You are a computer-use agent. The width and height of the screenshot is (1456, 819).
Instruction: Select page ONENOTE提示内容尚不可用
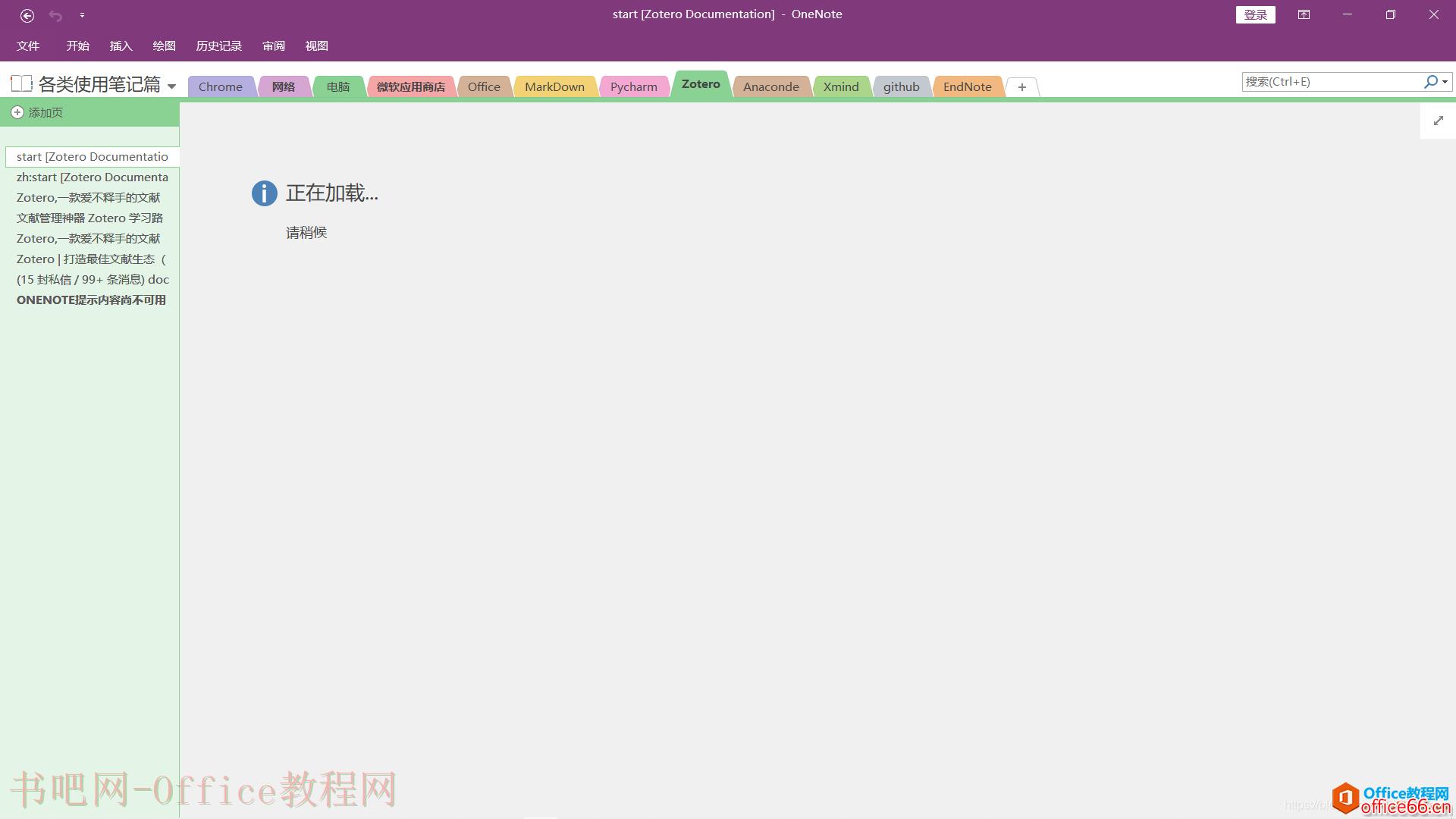pos(91,300)
